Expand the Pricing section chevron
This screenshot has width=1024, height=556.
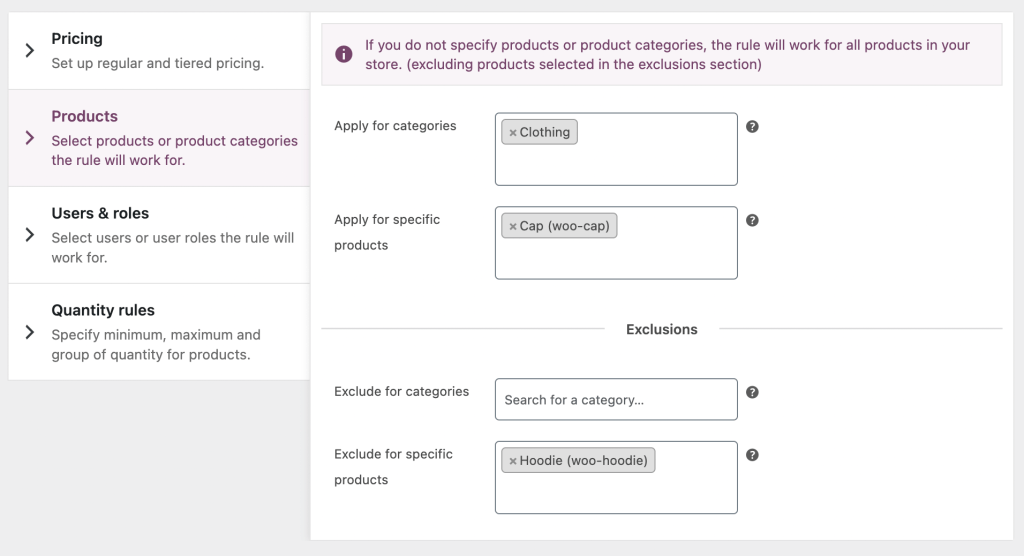[x=30, y=50]
